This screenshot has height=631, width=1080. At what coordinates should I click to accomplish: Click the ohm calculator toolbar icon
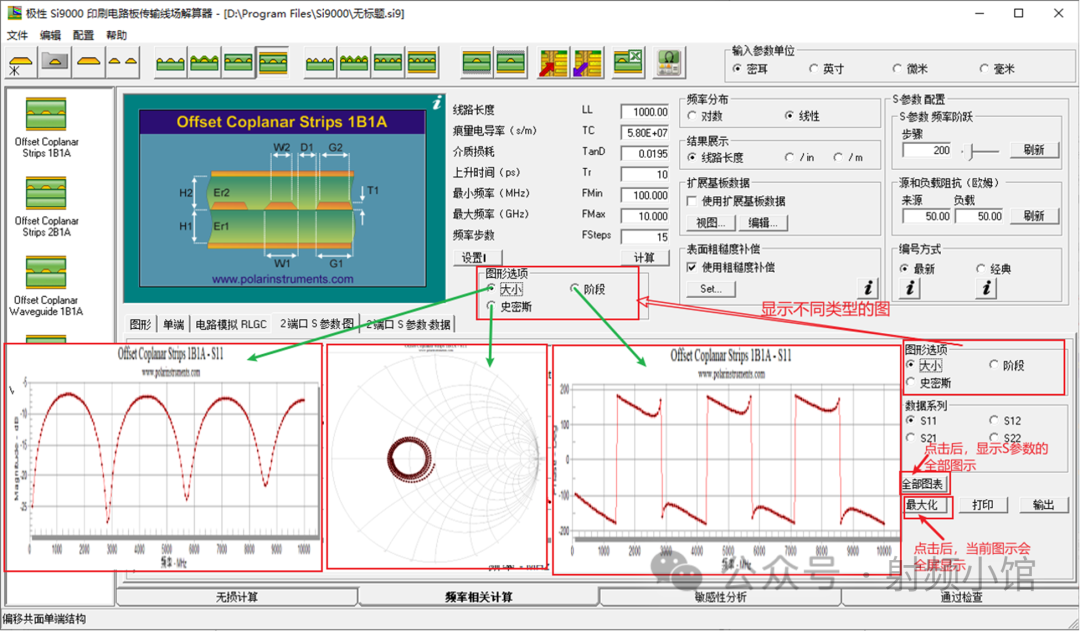[x=668, y=64]
